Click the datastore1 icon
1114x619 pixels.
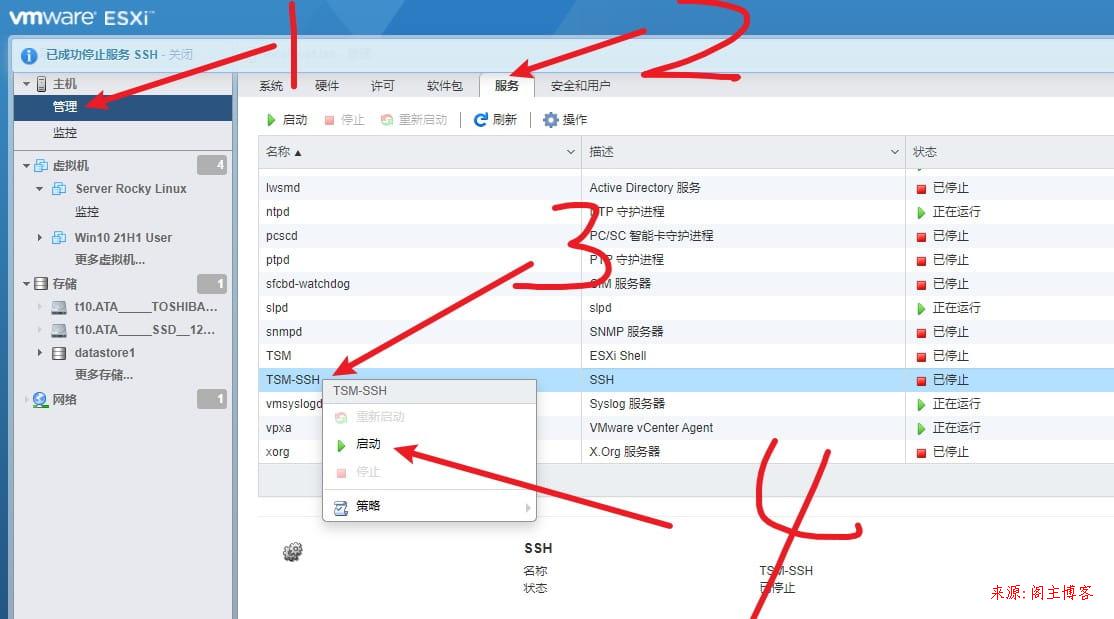click(59, 353)
